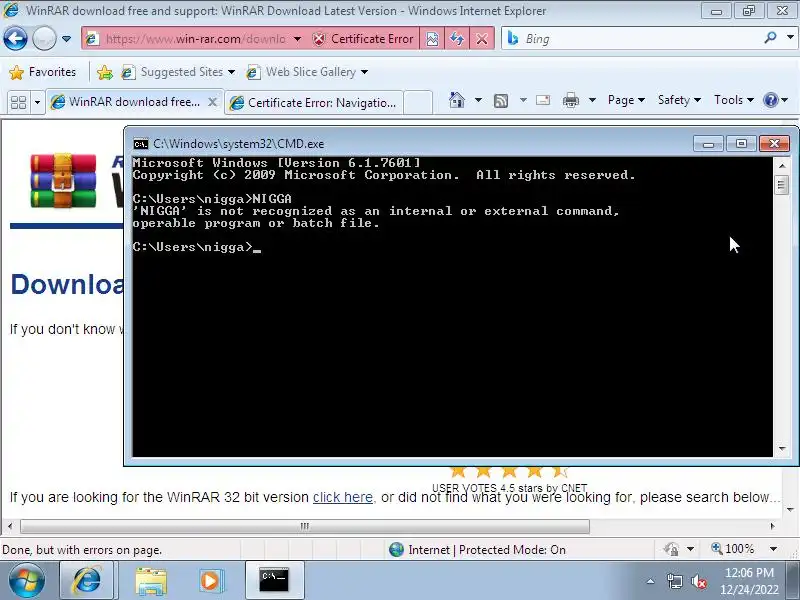Open the Favorites center
Image resolution: width=800 pixels, height=600 pixels.
pyautogui.click(x=43, y=72)
